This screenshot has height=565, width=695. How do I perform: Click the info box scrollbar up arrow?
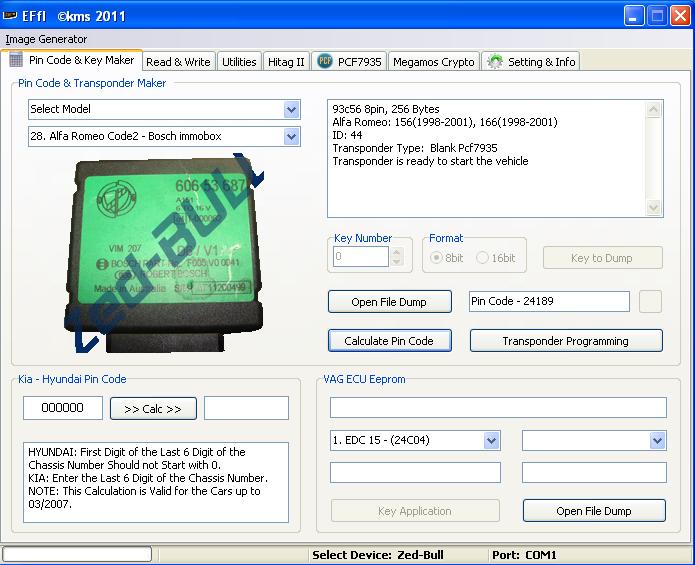tap(654, 109)
